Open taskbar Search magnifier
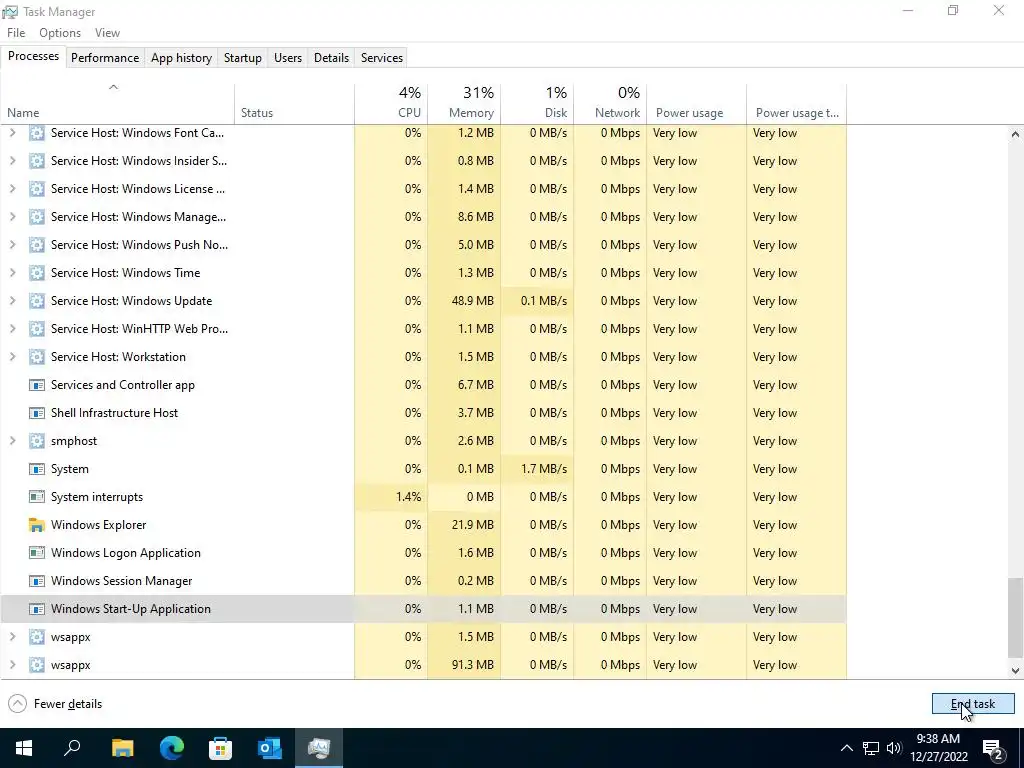1024x768 pixels. coord(72,748)
